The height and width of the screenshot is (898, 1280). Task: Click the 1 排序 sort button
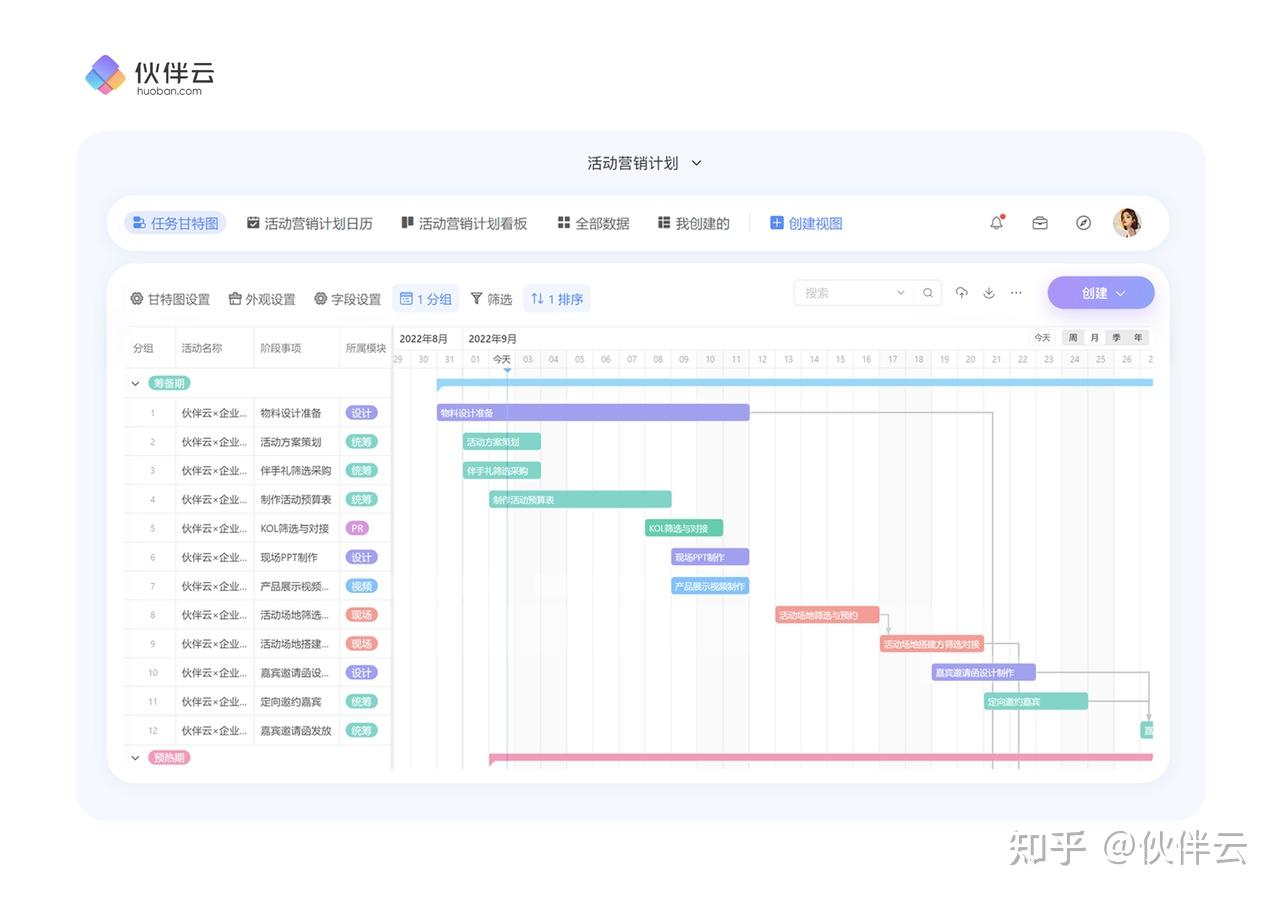pos(557,299)
